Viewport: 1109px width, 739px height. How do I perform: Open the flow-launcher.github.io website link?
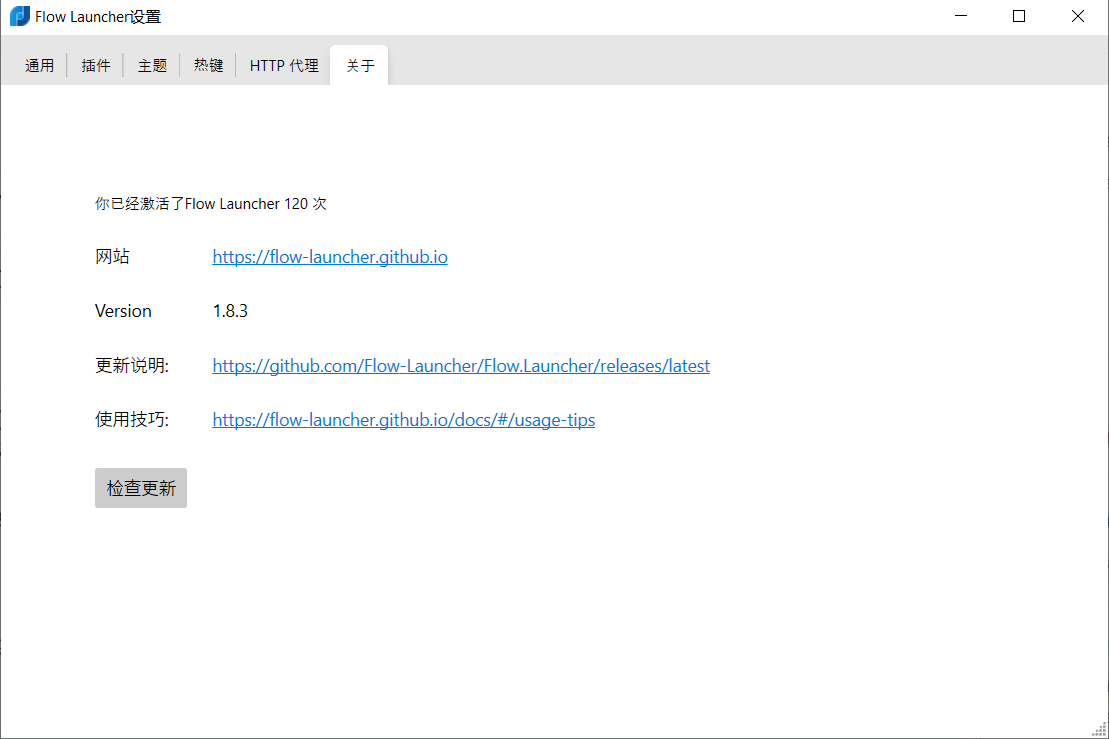pos(330,257)
